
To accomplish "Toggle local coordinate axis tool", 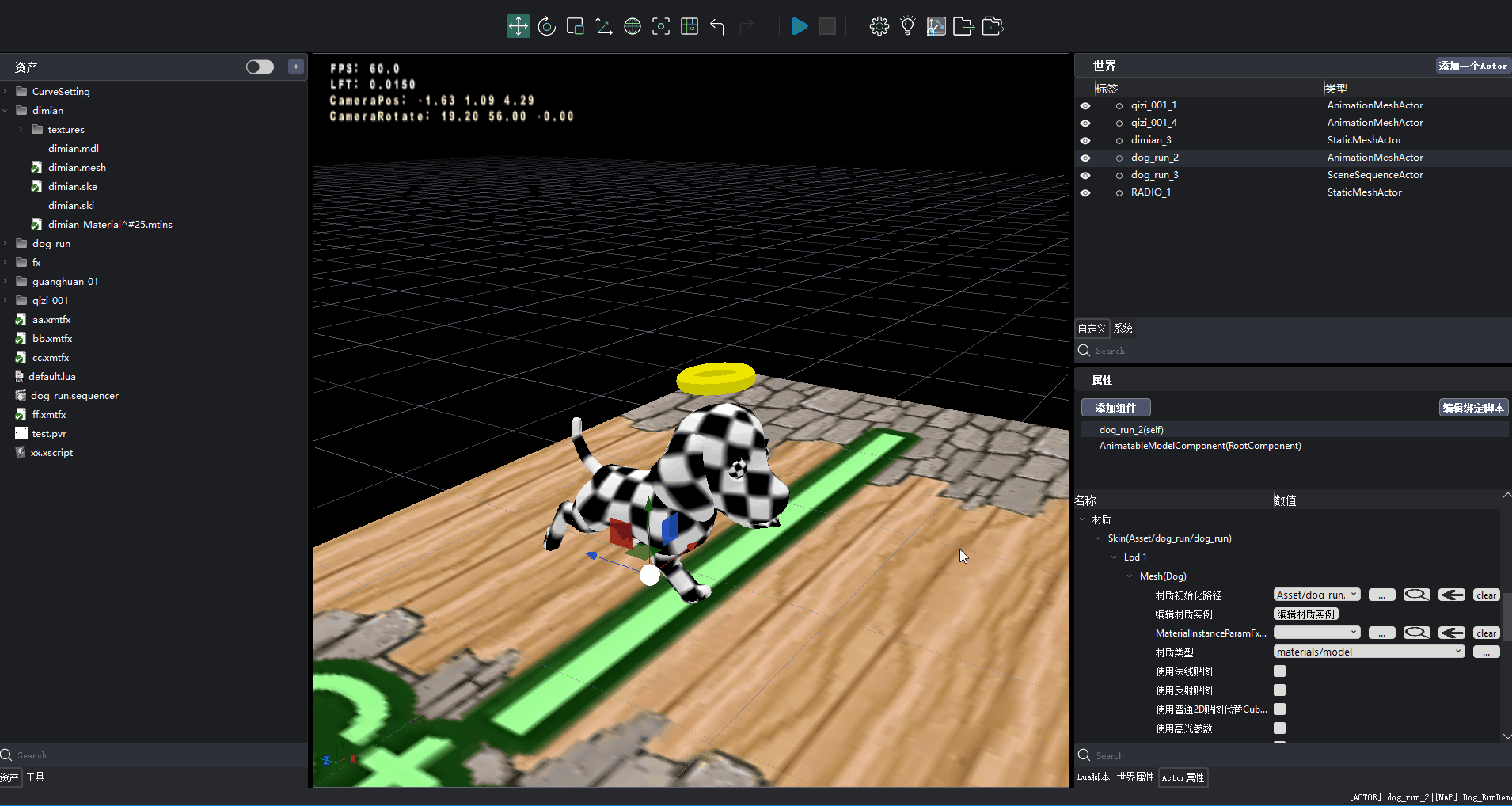I will [604, 26].
